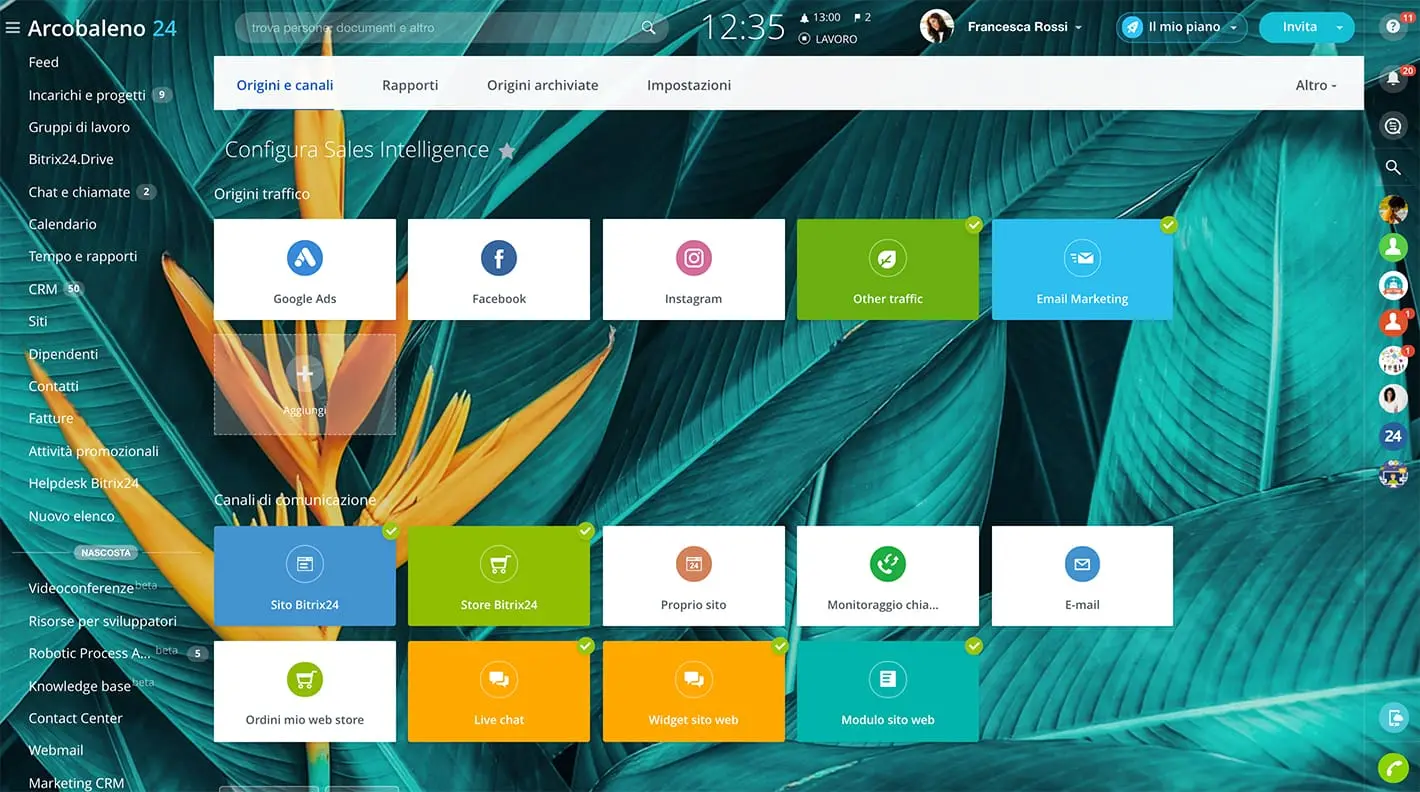This screenshot has width=1420, height=792.
Task: Open the blue 24 circle icon
Action: coord(1393,436)
